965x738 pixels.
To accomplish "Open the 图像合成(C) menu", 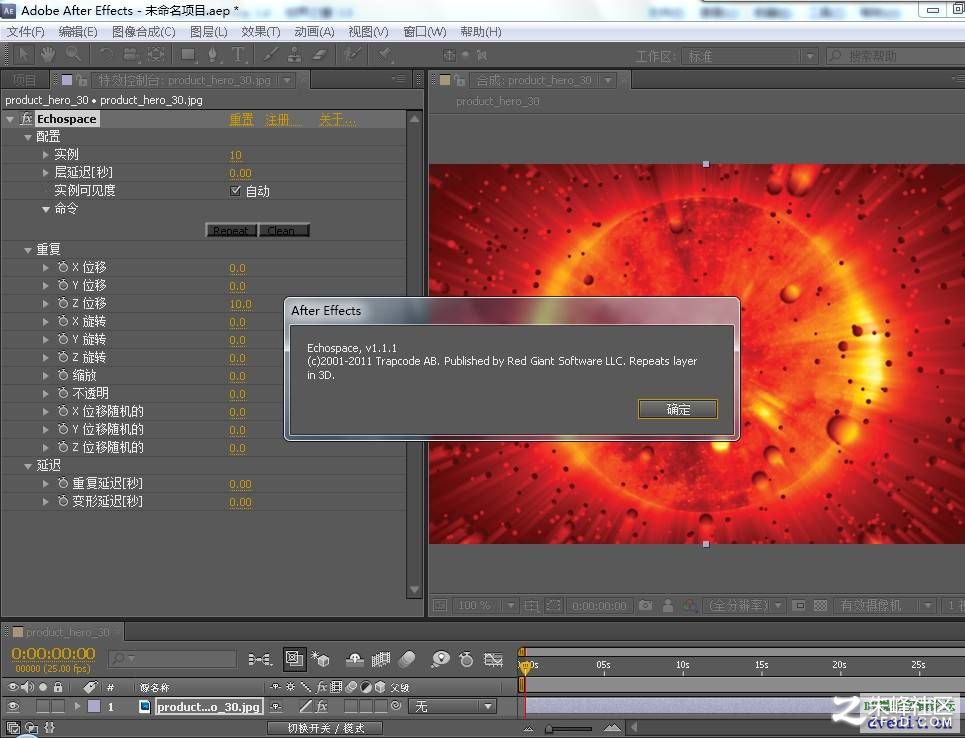I will point(144,31).
